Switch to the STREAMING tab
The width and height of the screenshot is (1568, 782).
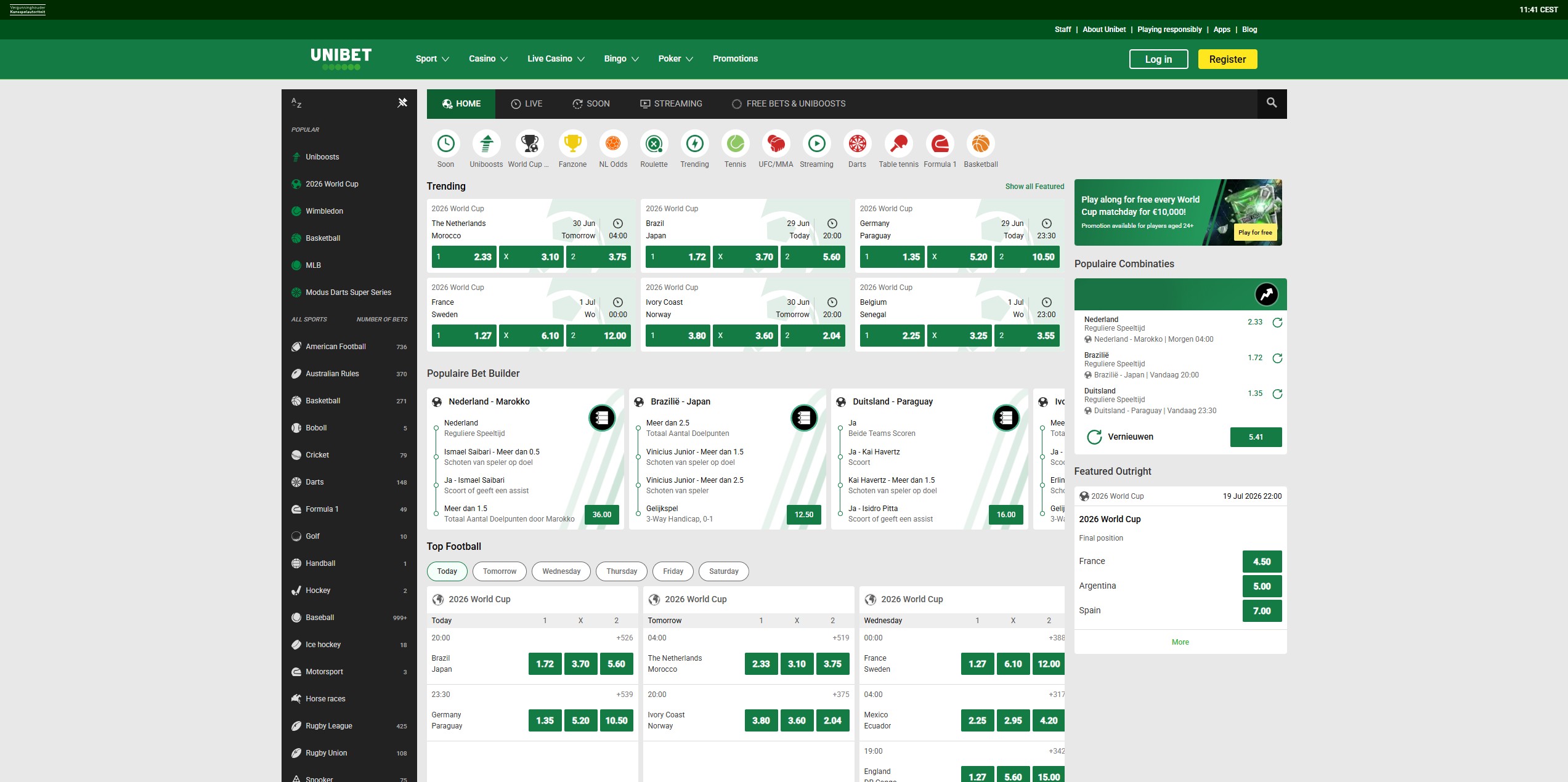[x=671, y=103]
